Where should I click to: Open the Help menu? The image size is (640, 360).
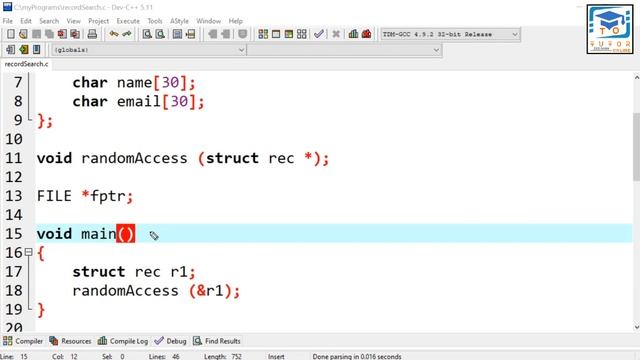click(236, 21)
